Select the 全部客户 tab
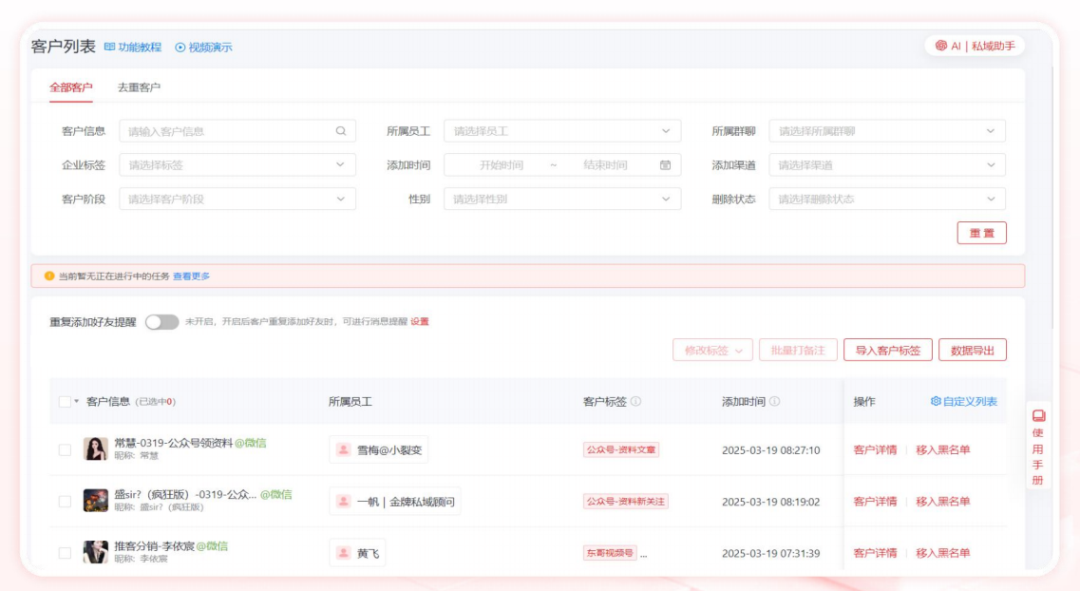The image size is (1080, 591). [71, 87]
